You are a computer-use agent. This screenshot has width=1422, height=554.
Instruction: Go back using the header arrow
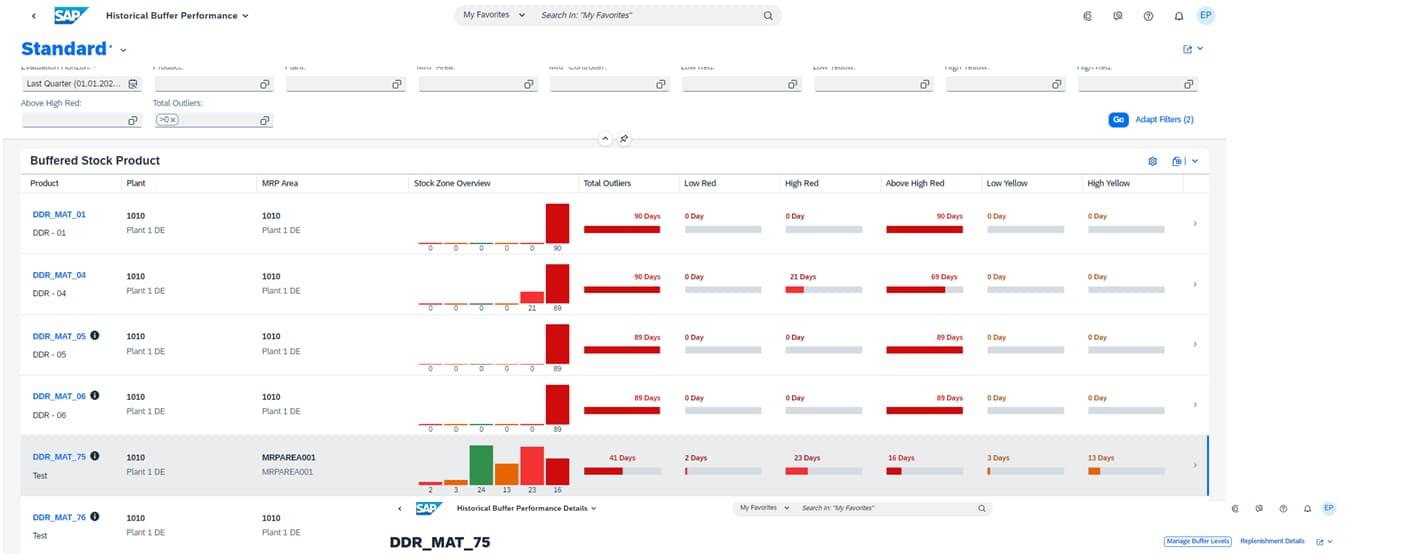click(x=34, y=16)
